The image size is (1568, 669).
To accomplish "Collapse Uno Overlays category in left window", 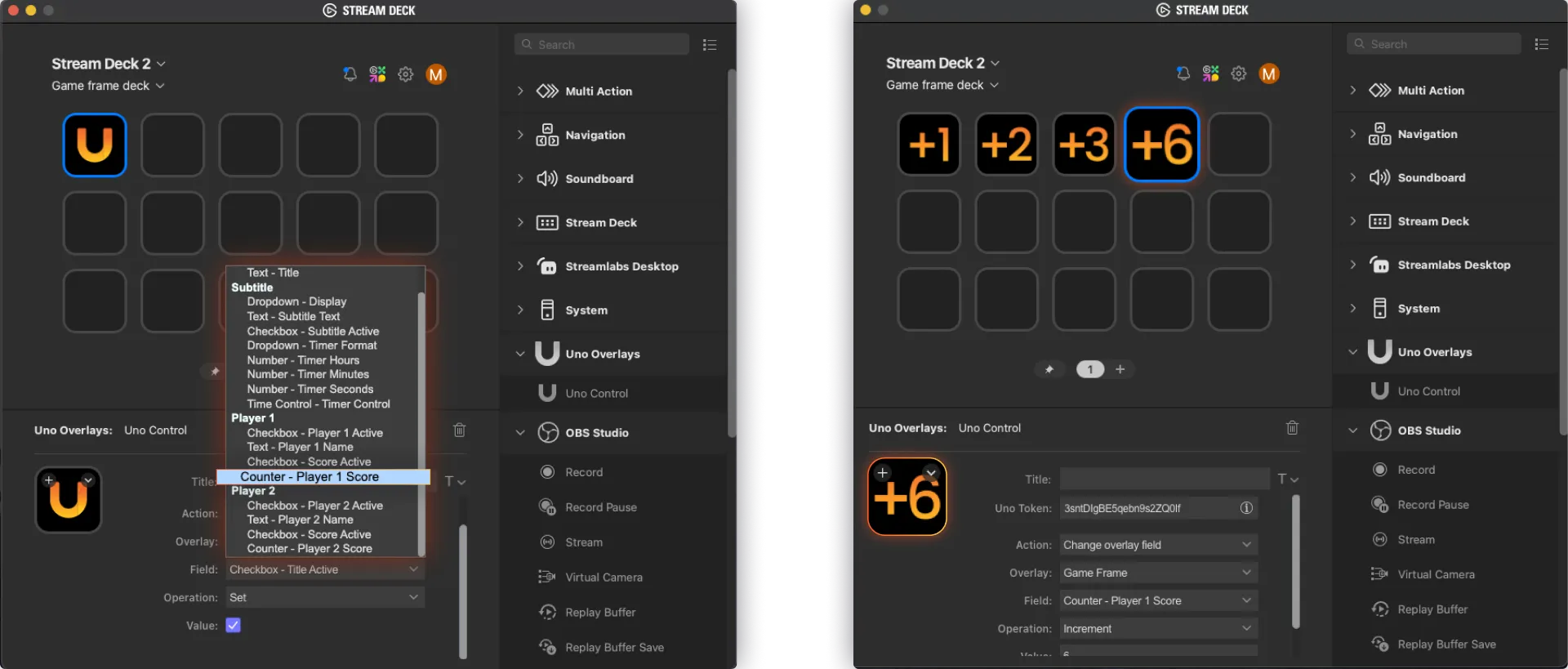I will [x=520, y=354].
